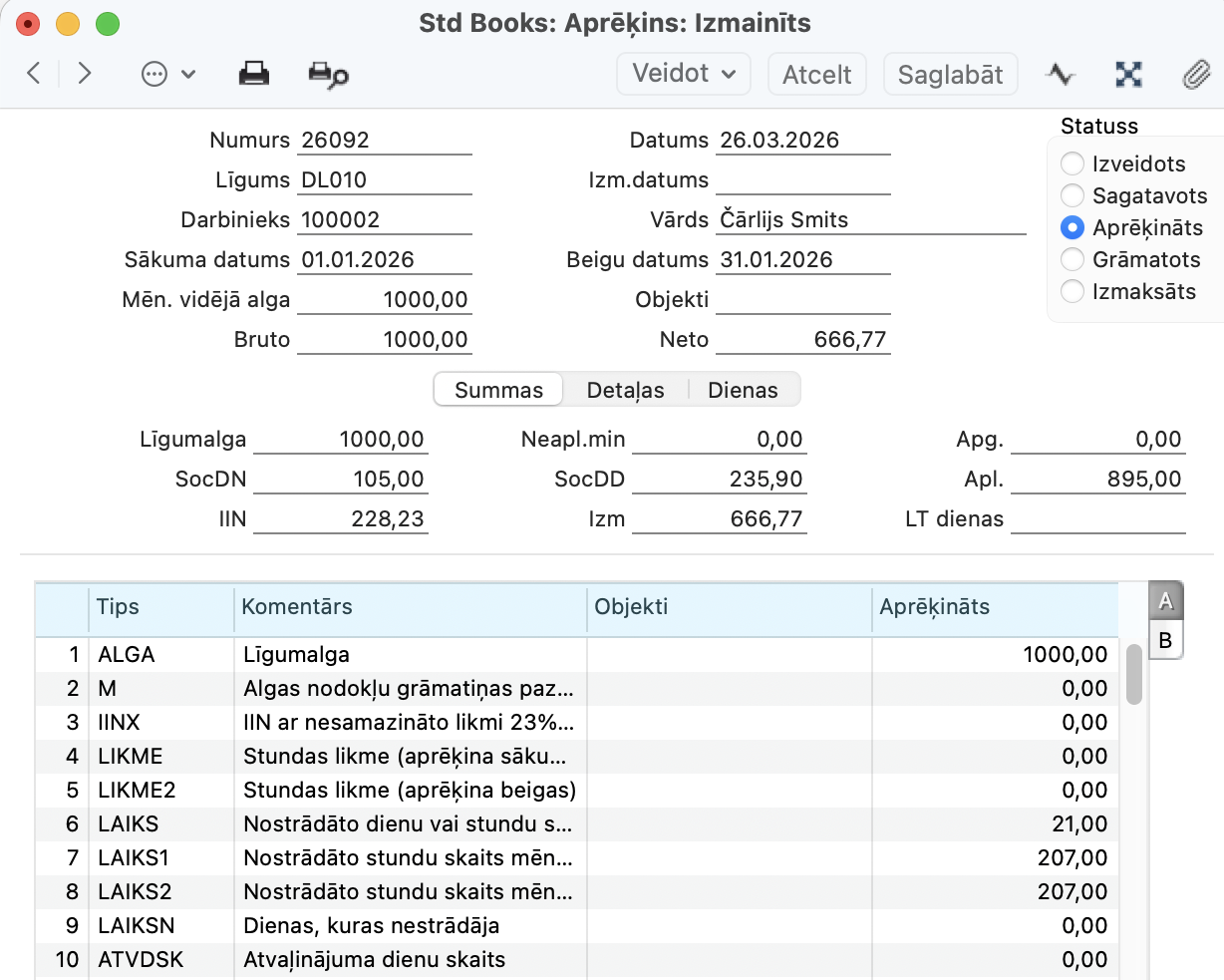1224x980 pixels.
Task: Go to the next record arrow
Action: pyautogui.click(x=85, y=74)
